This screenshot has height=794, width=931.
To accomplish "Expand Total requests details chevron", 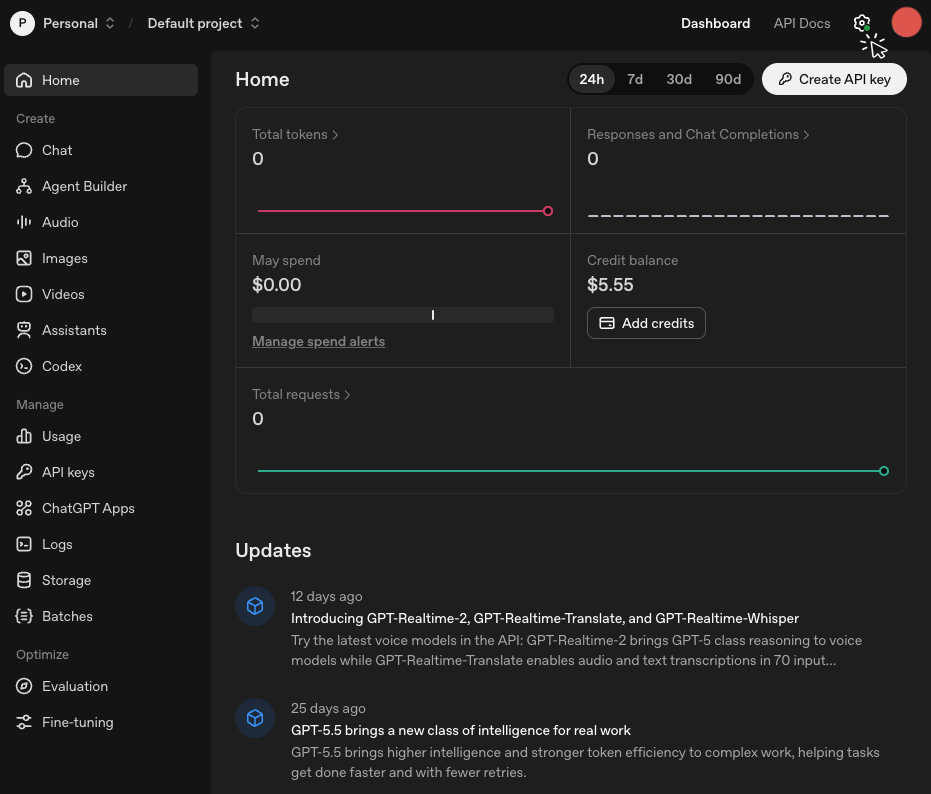I will pyautogui.click(x=347, y=395).
